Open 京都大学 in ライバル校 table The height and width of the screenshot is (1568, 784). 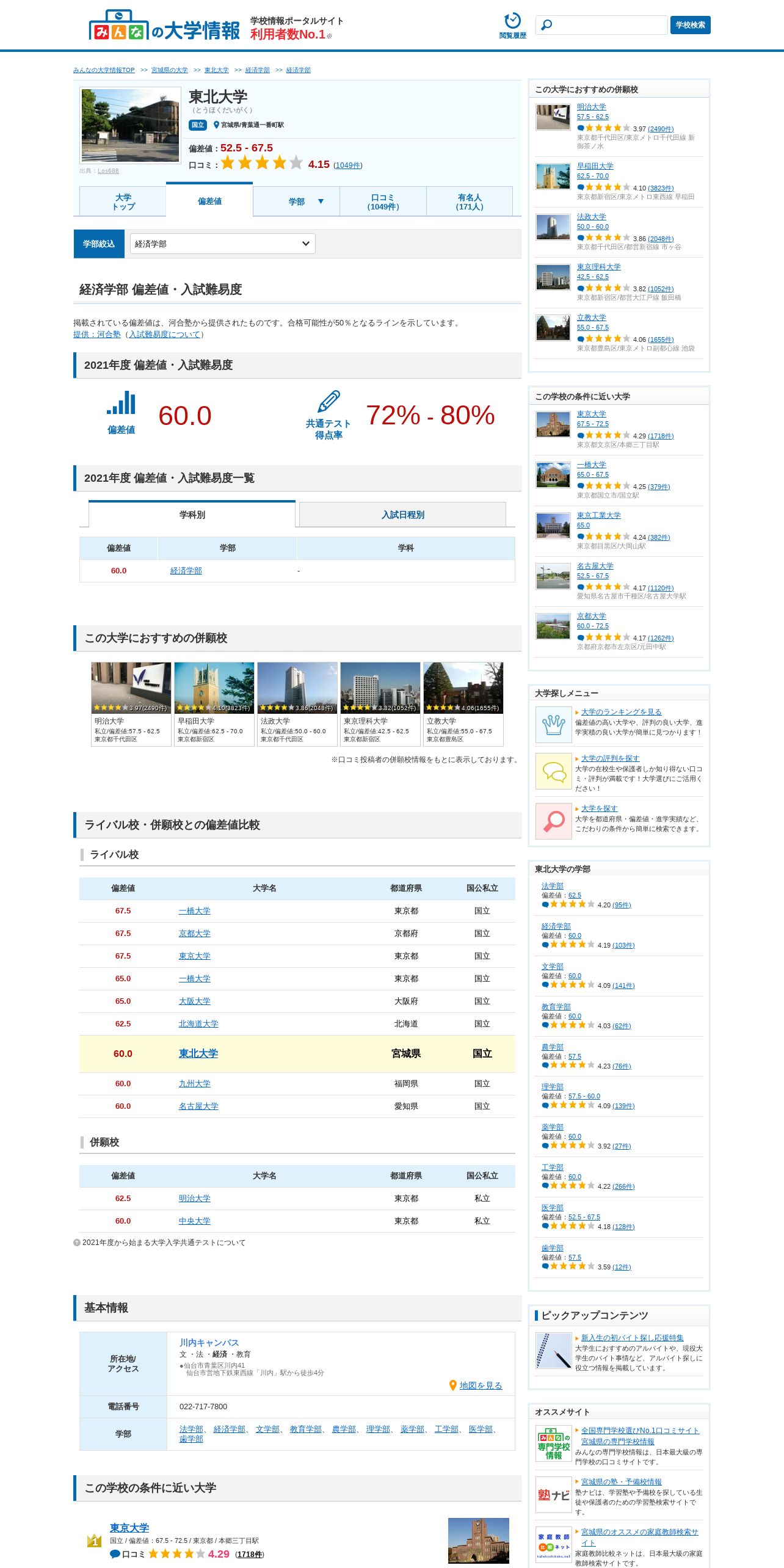click(194, 934)
